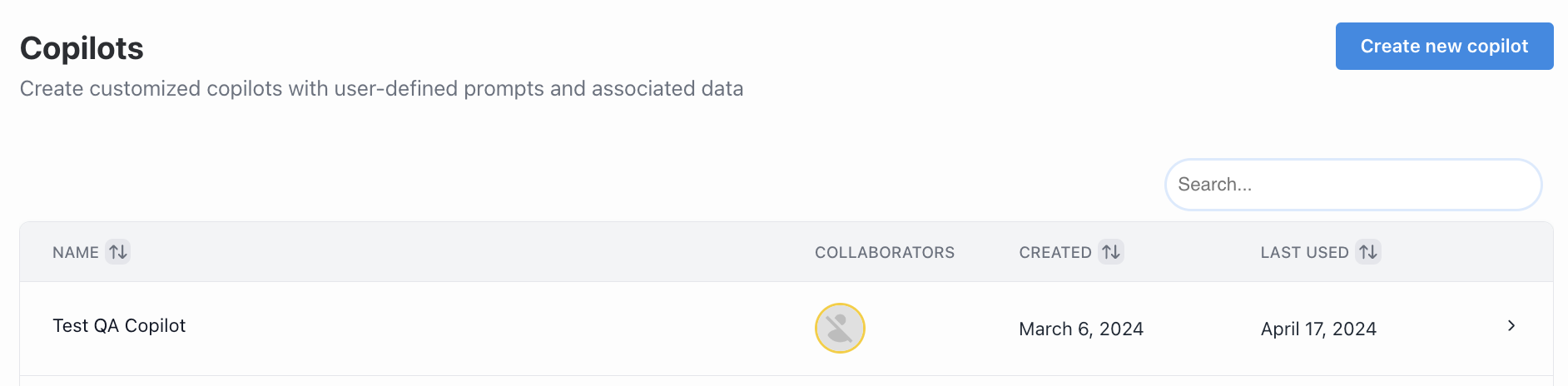Click the Create new copilot button
Screen dimensions: 1568x386
[x=1443, y=47]
